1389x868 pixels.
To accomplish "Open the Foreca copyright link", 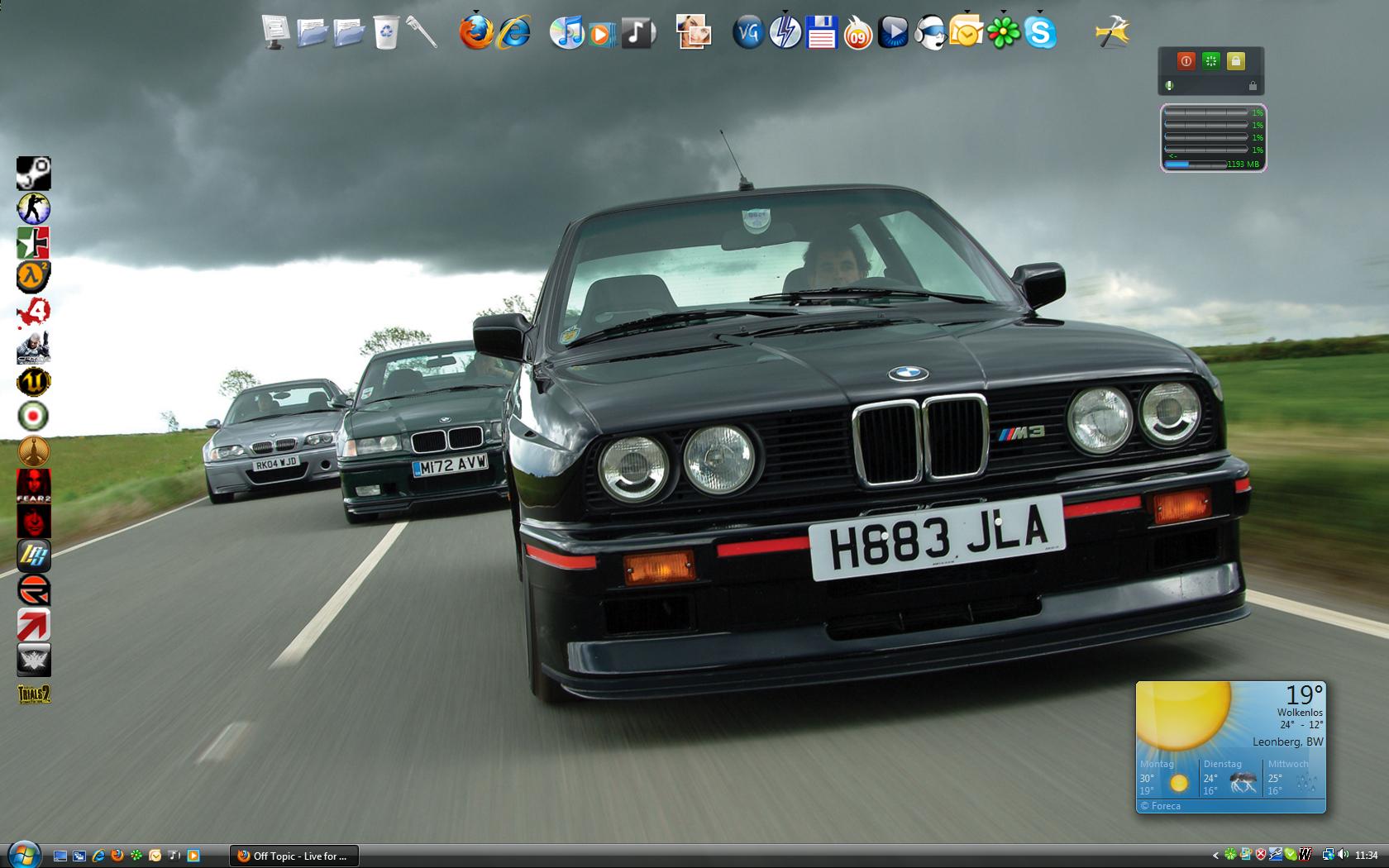I will pyautogui.click(x=1161, y=806).
